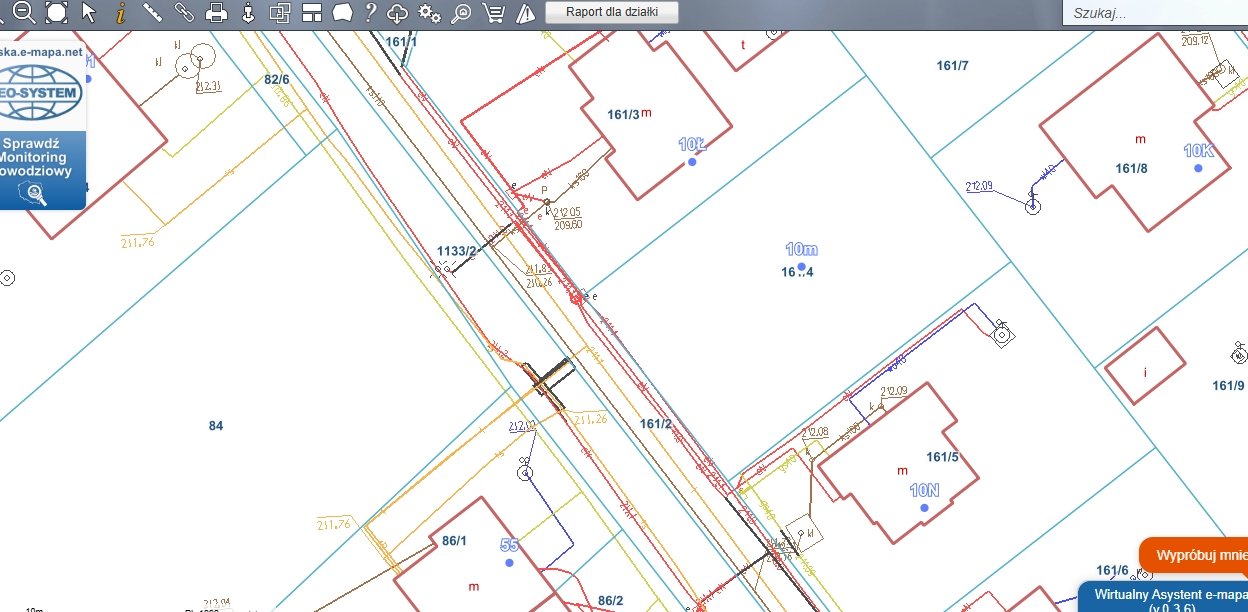Click the chain link share icon

click(x=184, y=12)
